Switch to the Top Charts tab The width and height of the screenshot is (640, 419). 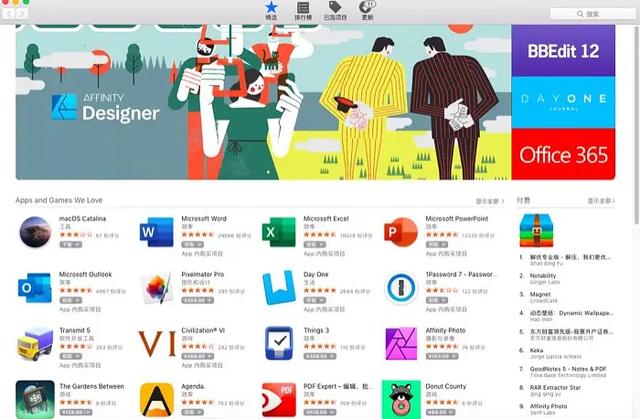coord(303,11)
